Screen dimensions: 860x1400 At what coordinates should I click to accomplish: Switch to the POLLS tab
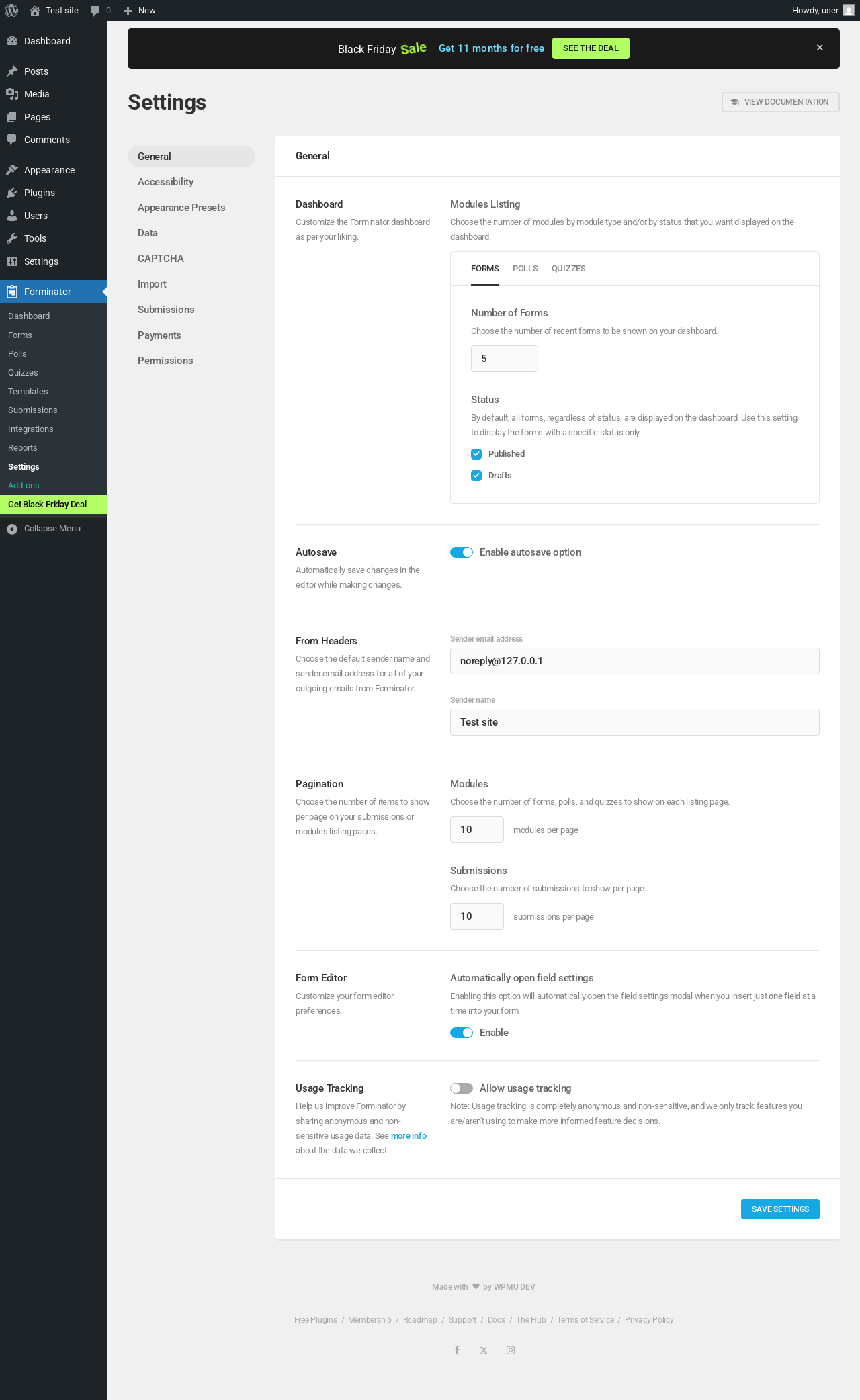(525, 269)
